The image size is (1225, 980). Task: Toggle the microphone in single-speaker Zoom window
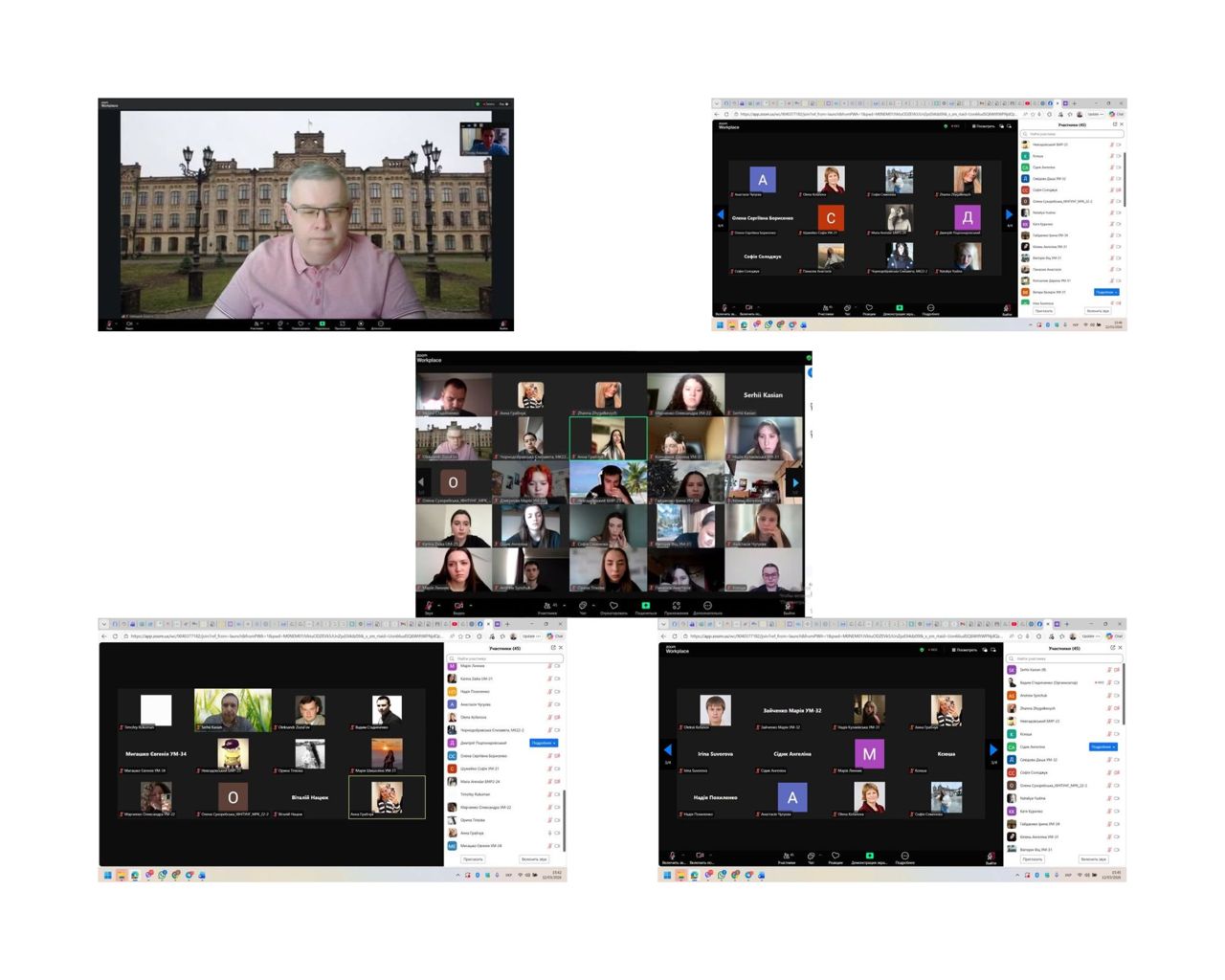pyautogui.click(x=109, y=324)
